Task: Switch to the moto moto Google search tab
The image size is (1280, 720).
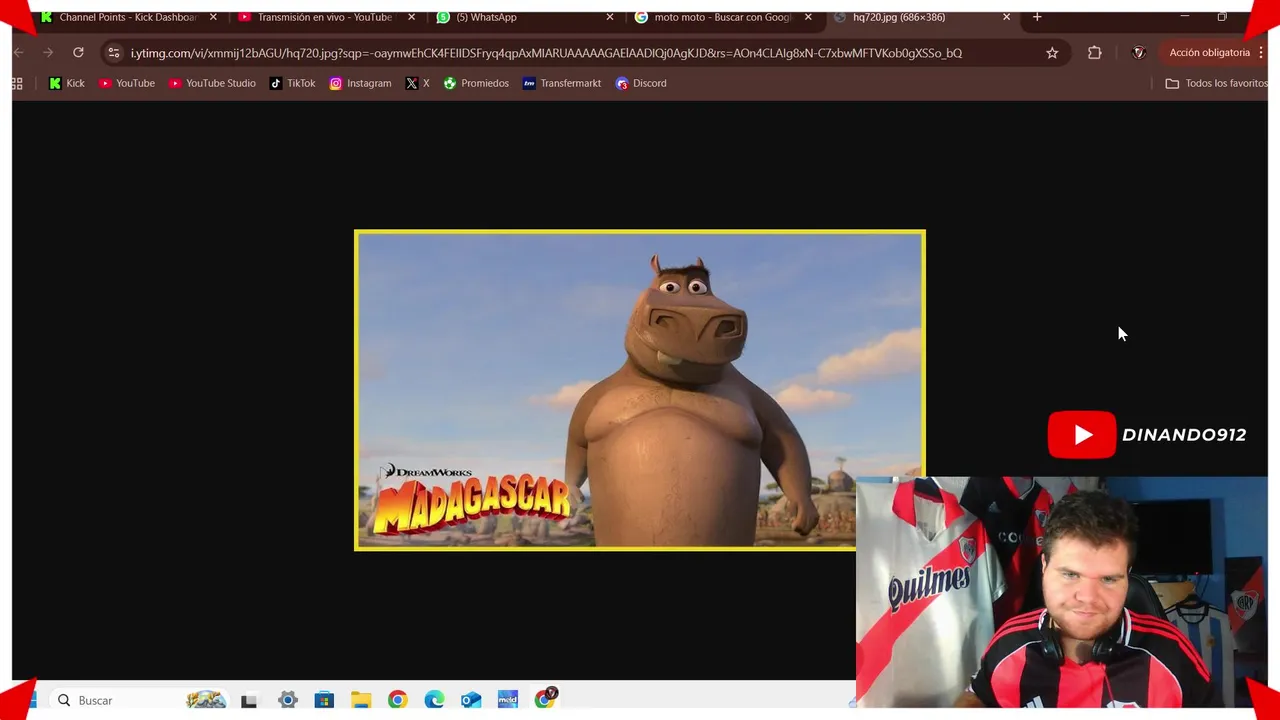Action: (x=722, y=17)
